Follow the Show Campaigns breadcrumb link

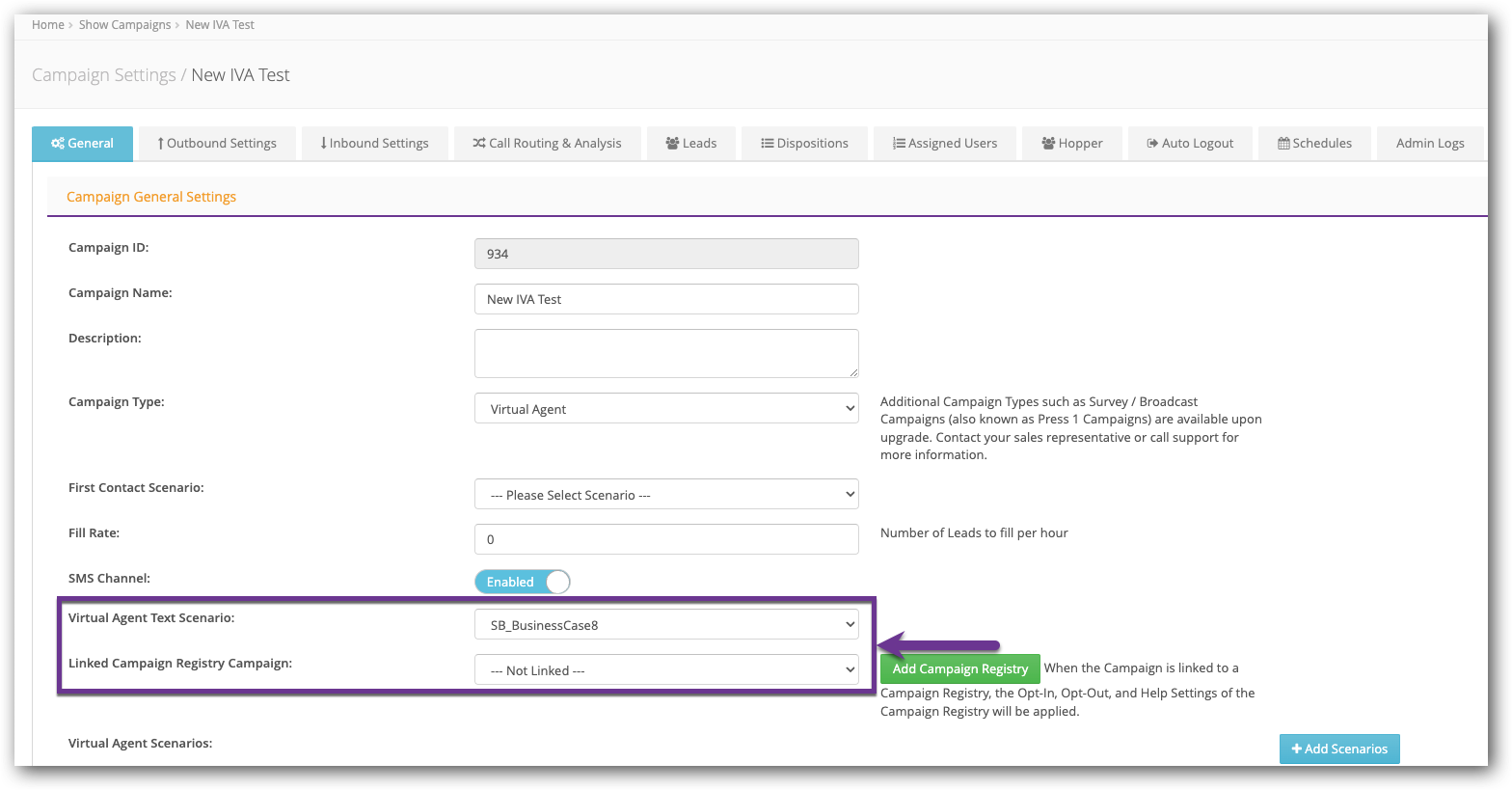click(x=124, y=25)
